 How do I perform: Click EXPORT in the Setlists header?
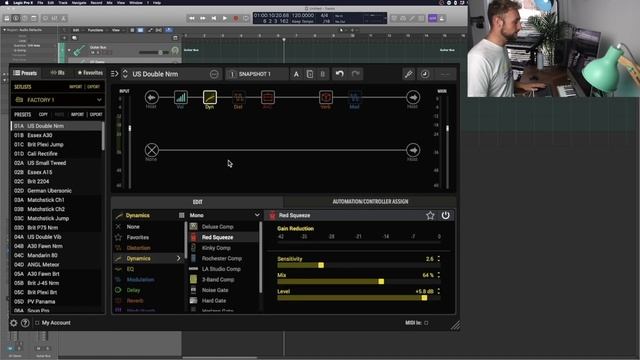tap(93, 87)
